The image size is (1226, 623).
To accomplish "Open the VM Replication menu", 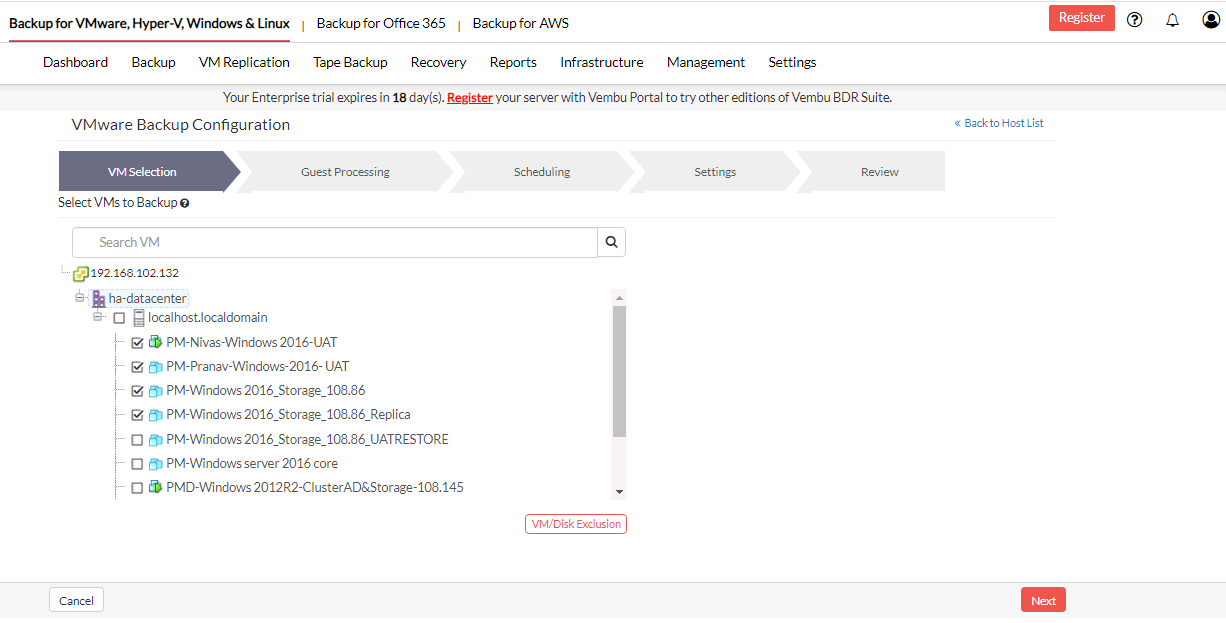I will (244, 62).
